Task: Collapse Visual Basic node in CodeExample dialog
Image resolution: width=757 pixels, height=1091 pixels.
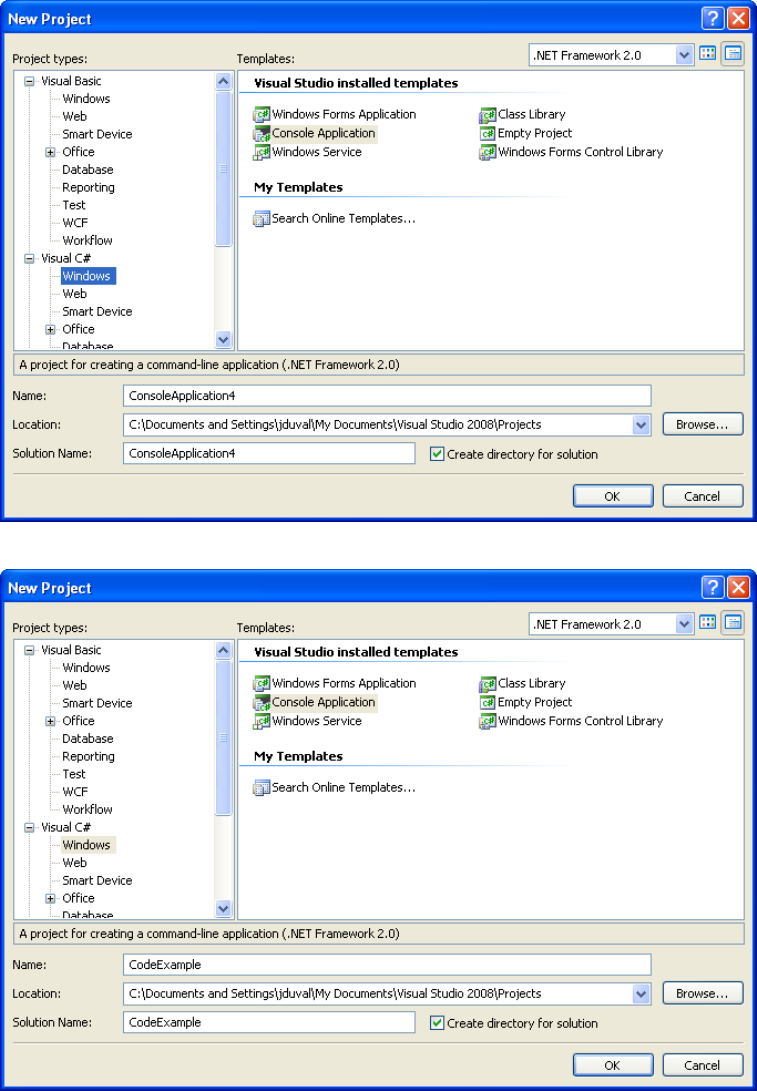Action: pos(29,651)
